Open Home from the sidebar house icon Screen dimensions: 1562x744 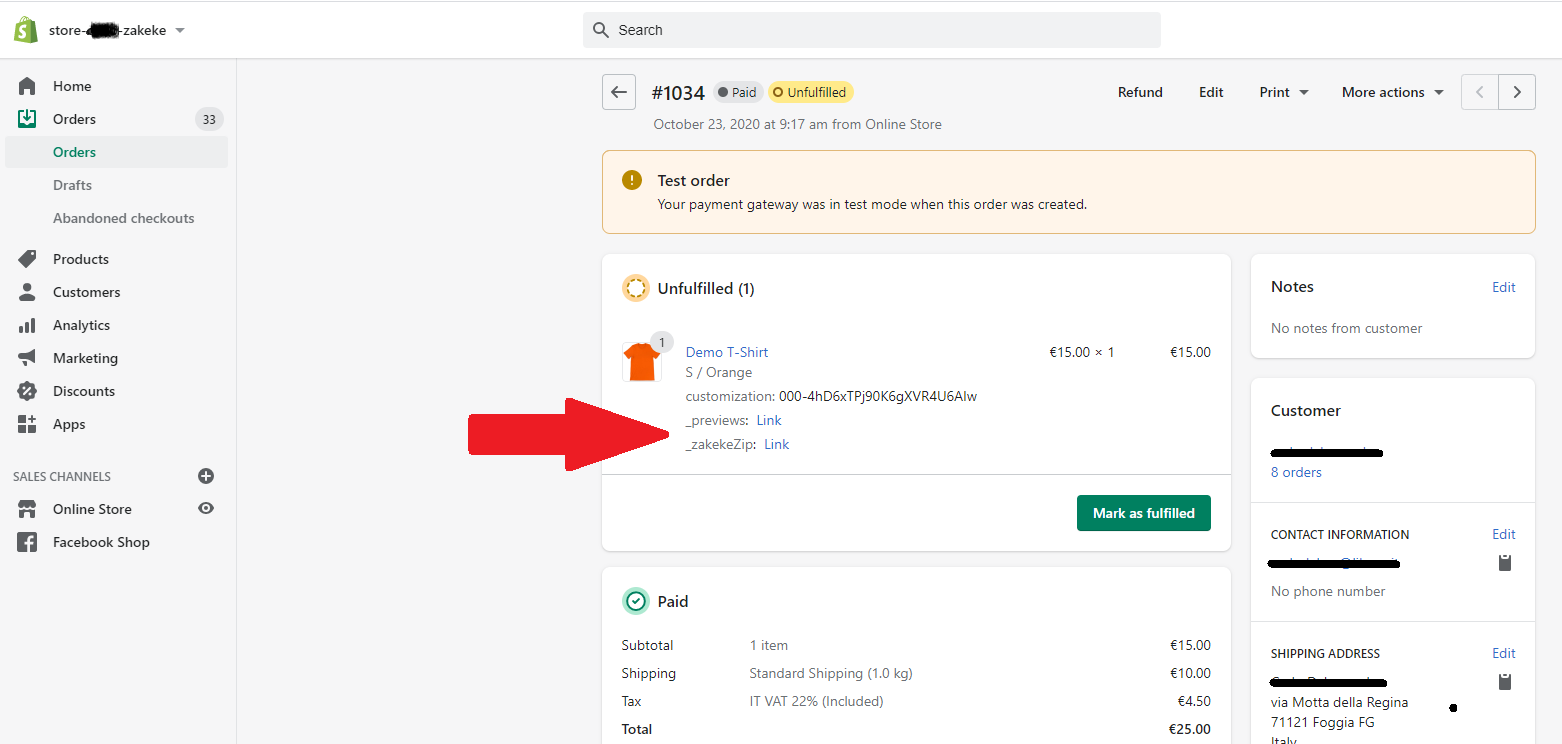click(x=27, y=86)
